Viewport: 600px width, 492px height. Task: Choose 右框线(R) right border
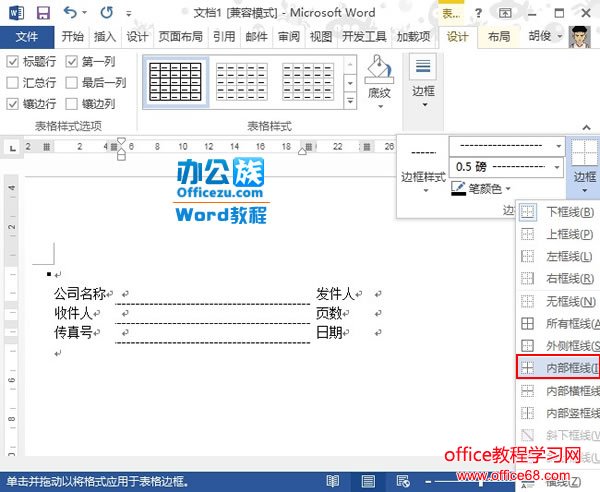pos(559,279)
